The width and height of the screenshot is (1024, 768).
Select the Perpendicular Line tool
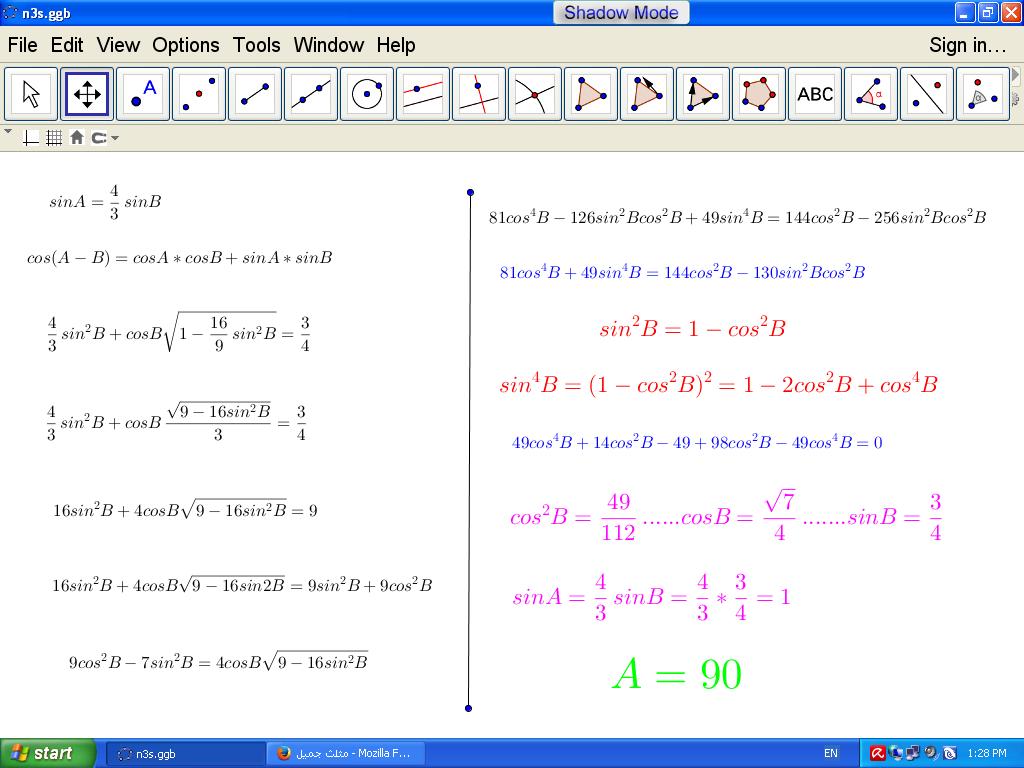tap(479, 94)
